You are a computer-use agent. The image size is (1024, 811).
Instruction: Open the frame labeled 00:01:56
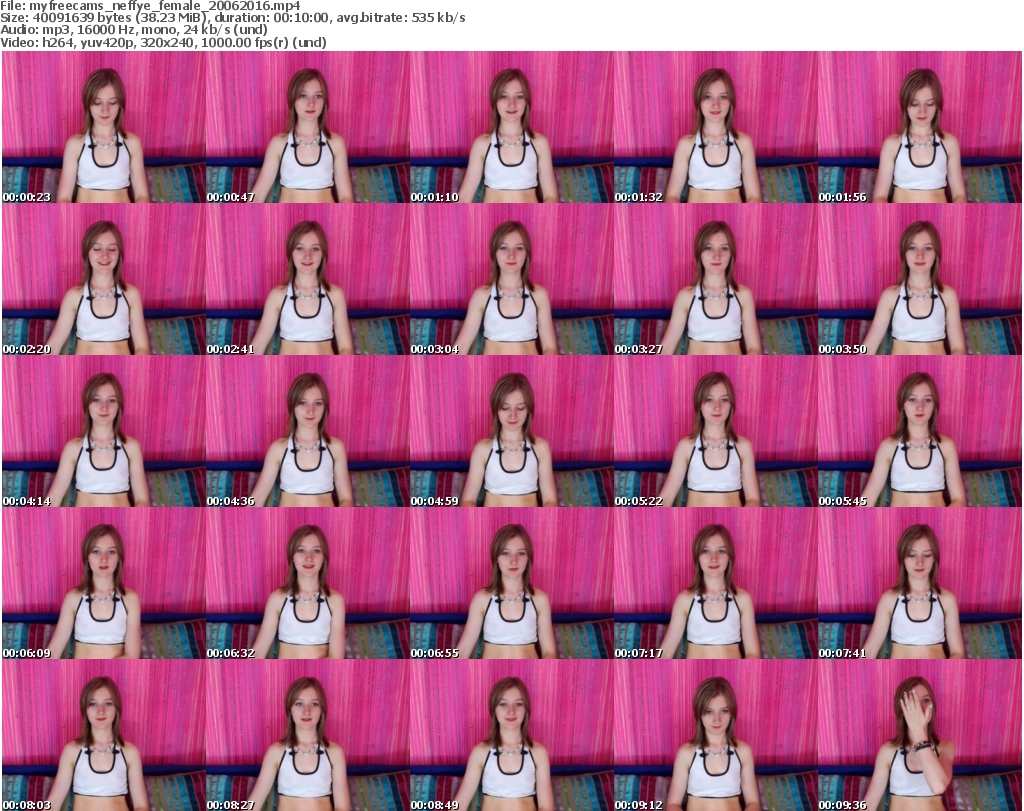point(920,127)
